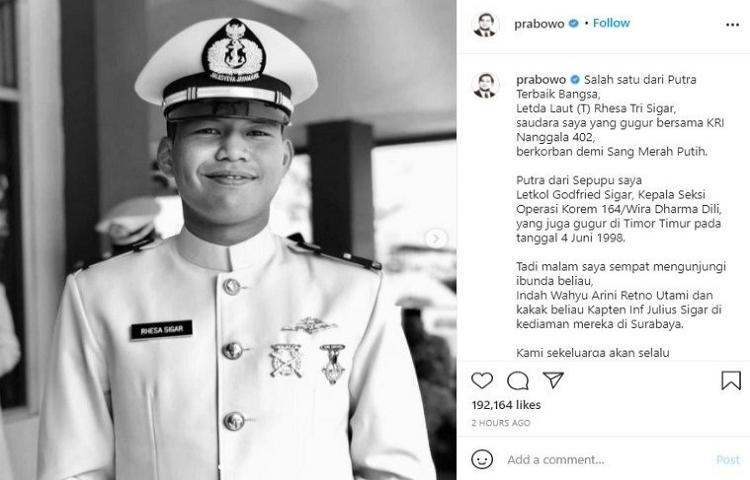The height and width of the screenshot is (480, 750).
Task: Click the 2 HOURS AGO timestamp
Action: pos(501,423)
